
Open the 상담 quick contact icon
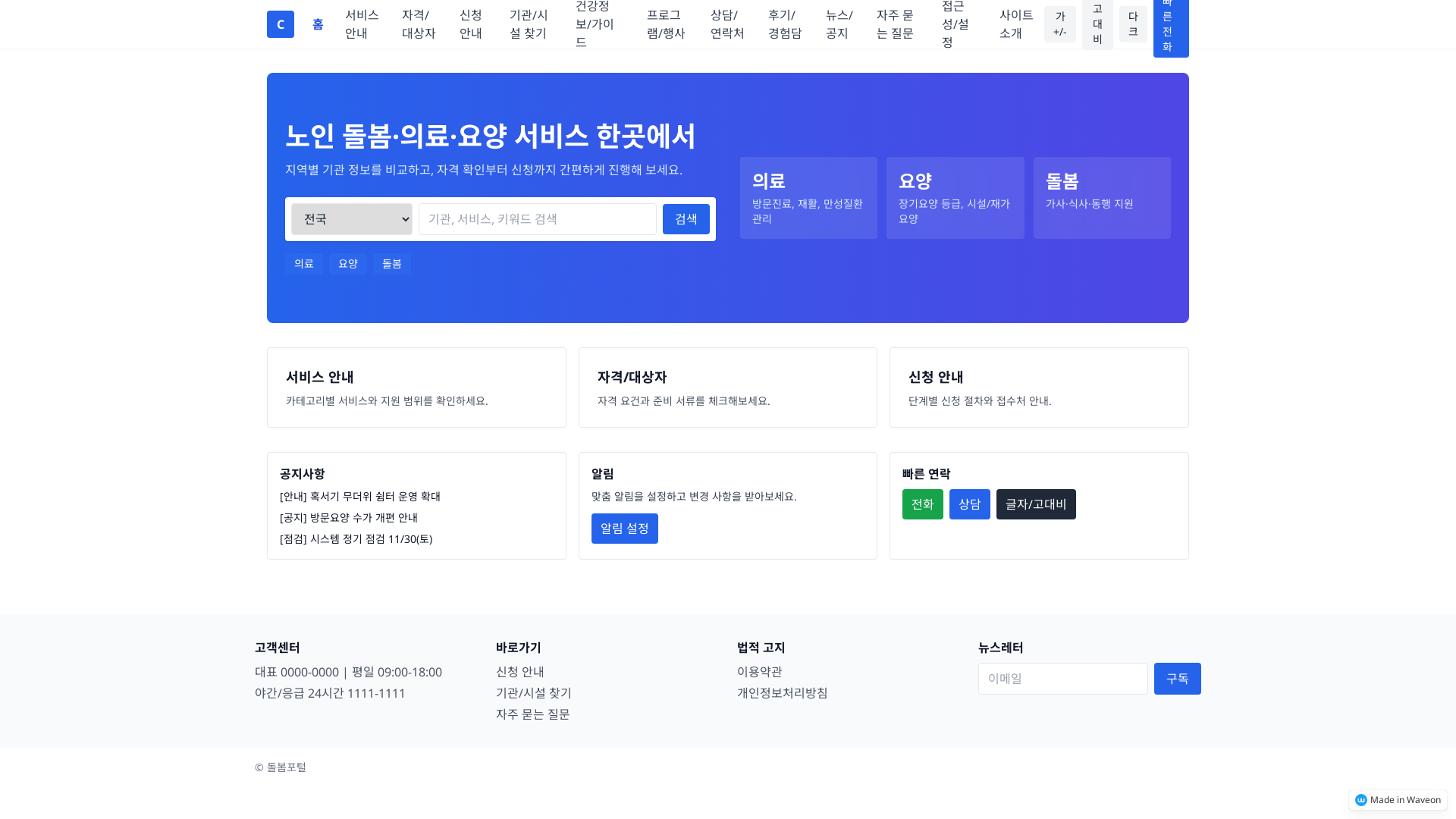pyautogui.click(x=969, y=504)
